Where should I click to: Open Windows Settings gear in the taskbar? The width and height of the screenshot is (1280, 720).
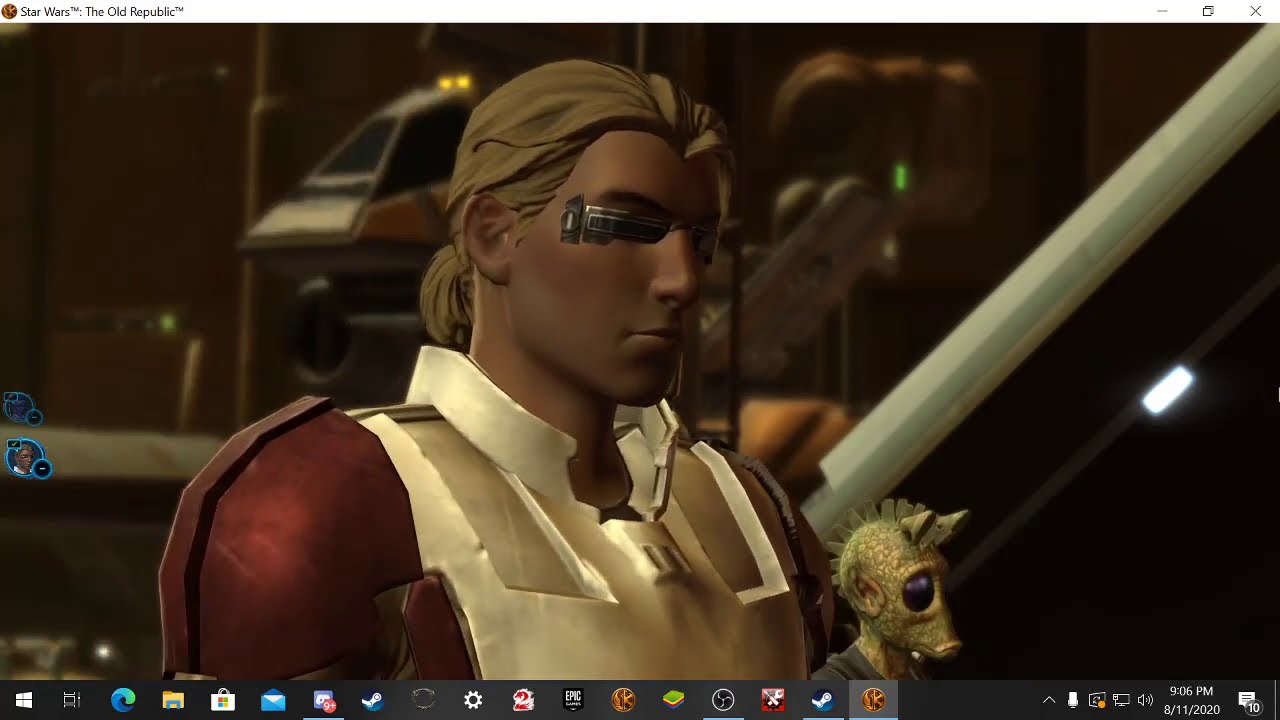[473, 700]
